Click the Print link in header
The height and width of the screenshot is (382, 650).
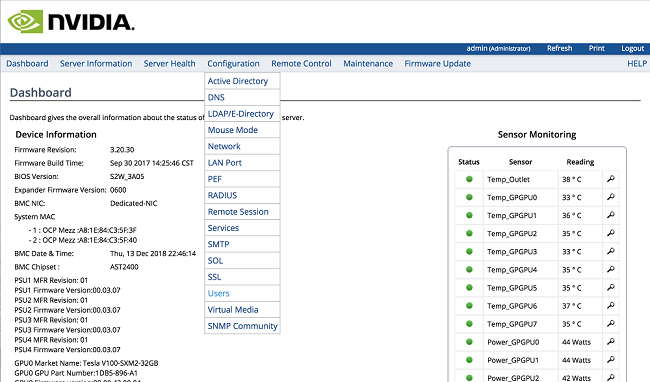point(597,48)
